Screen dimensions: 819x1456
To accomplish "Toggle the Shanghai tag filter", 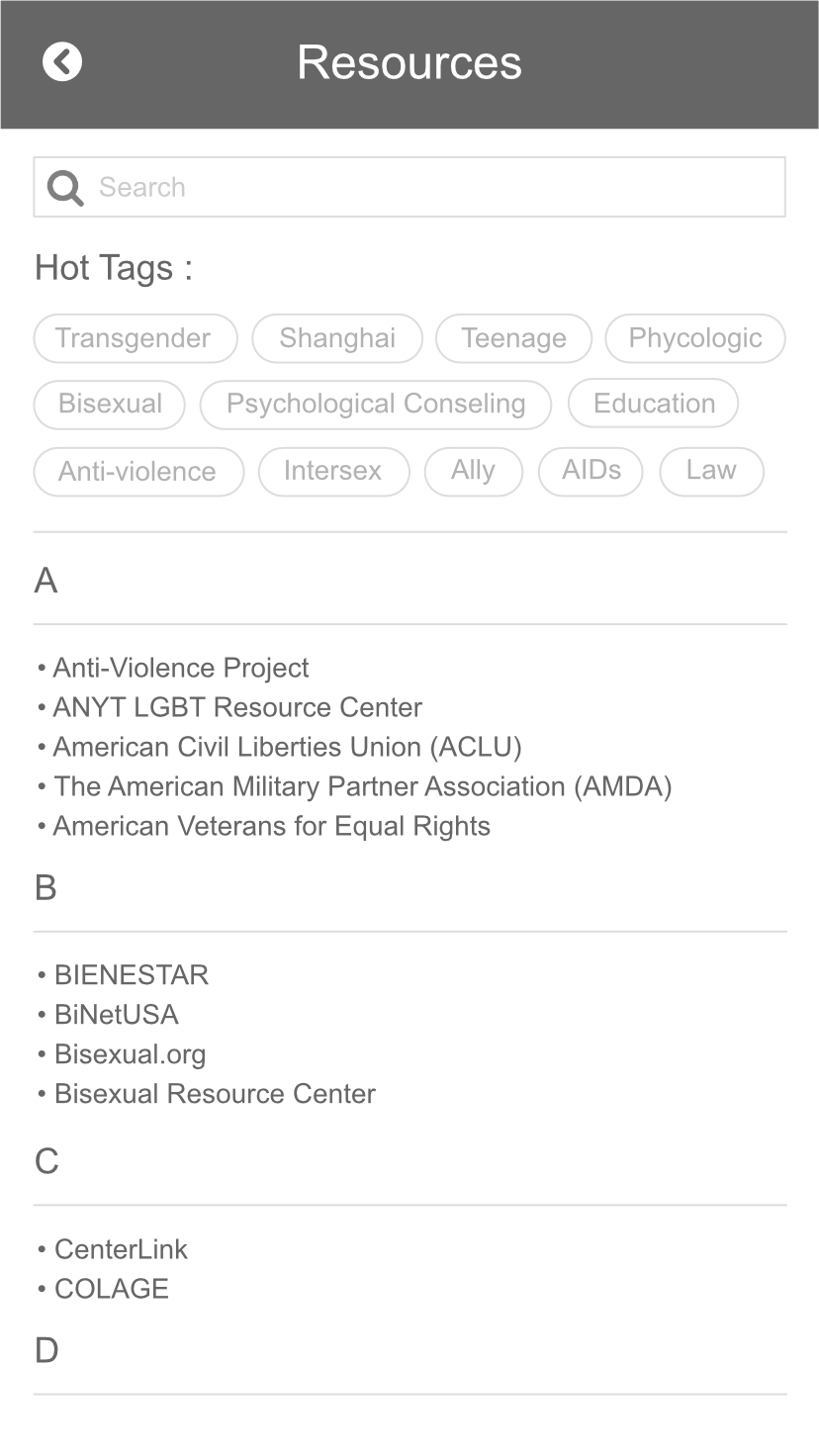I will click(x=337, y=338).
